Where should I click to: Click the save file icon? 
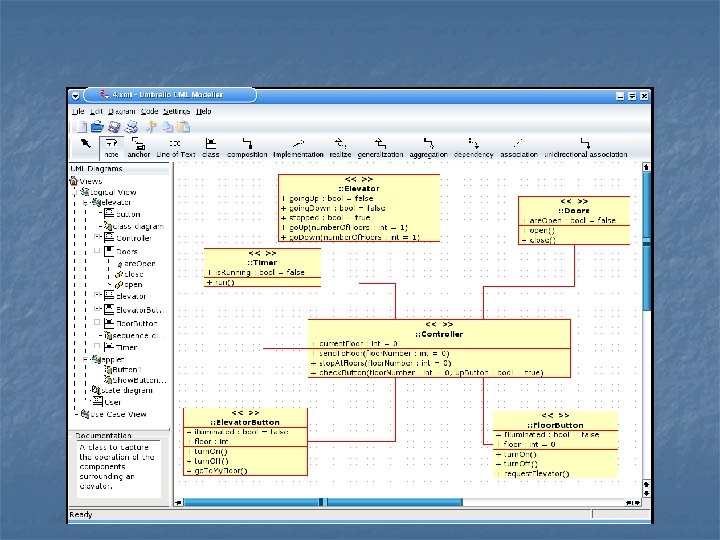point(114,127)
